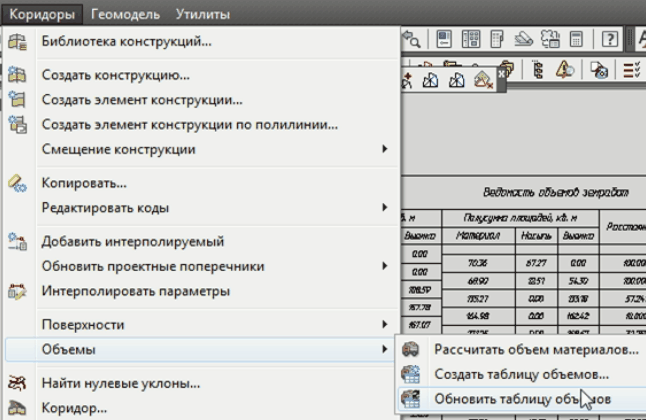Viewport: 646px width, 420px height.
Task: Click the Help question mark toolbar icon
Action: pyautogui.click(x=610, y=40)
